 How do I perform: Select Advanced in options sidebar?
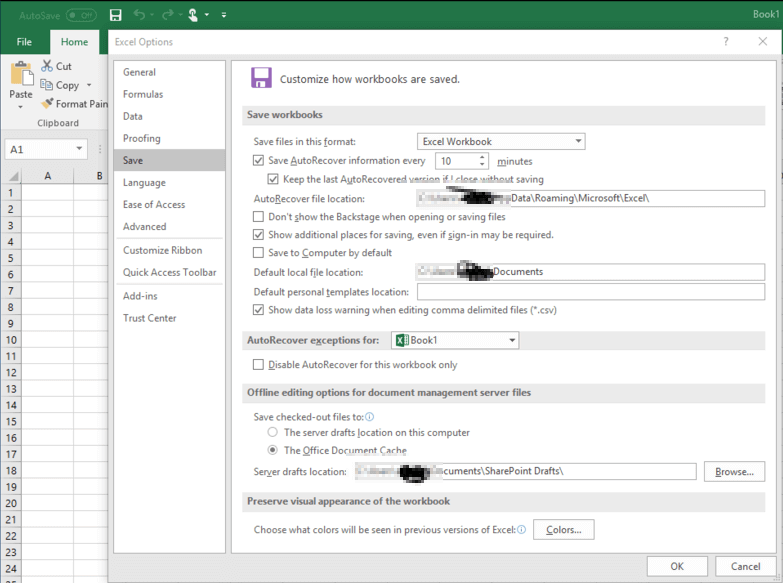point(145,227)
